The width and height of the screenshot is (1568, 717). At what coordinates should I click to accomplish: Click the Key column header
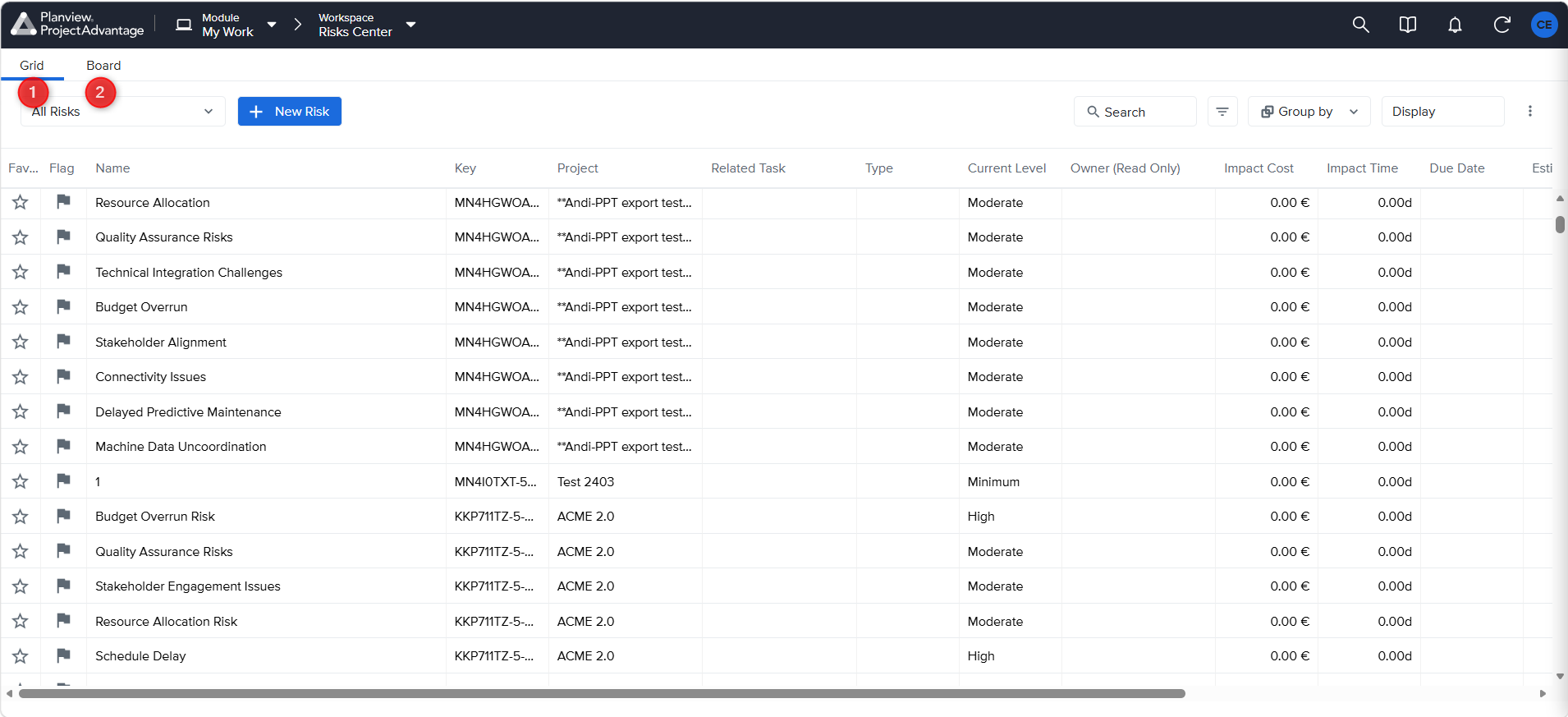coord(465,168)
